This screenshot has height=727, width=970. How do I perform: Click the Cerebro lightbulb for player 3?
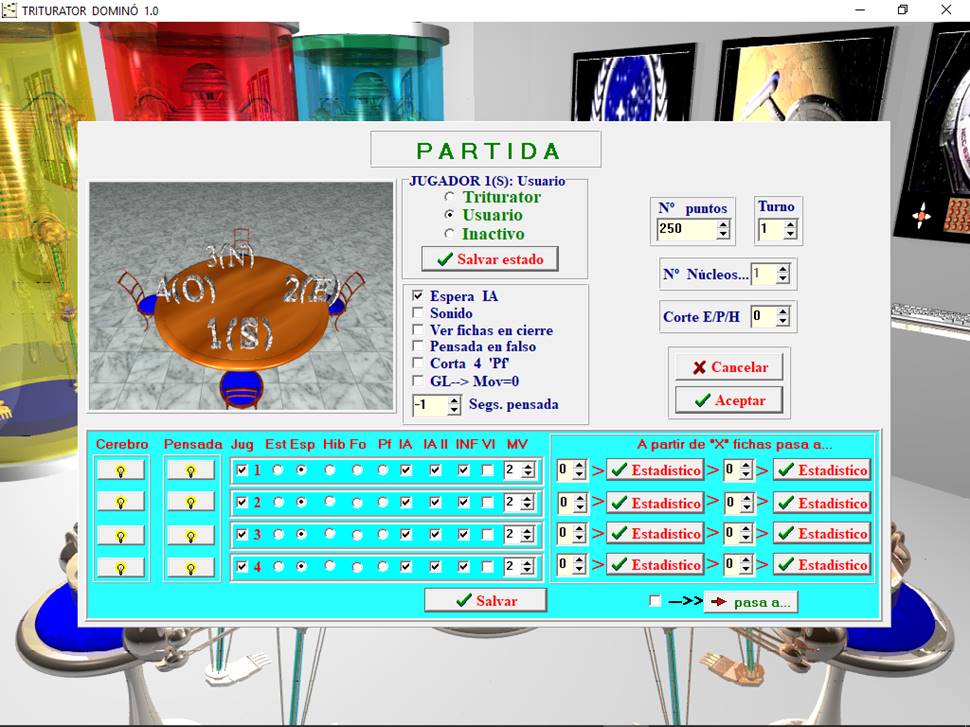coord(120,535)
